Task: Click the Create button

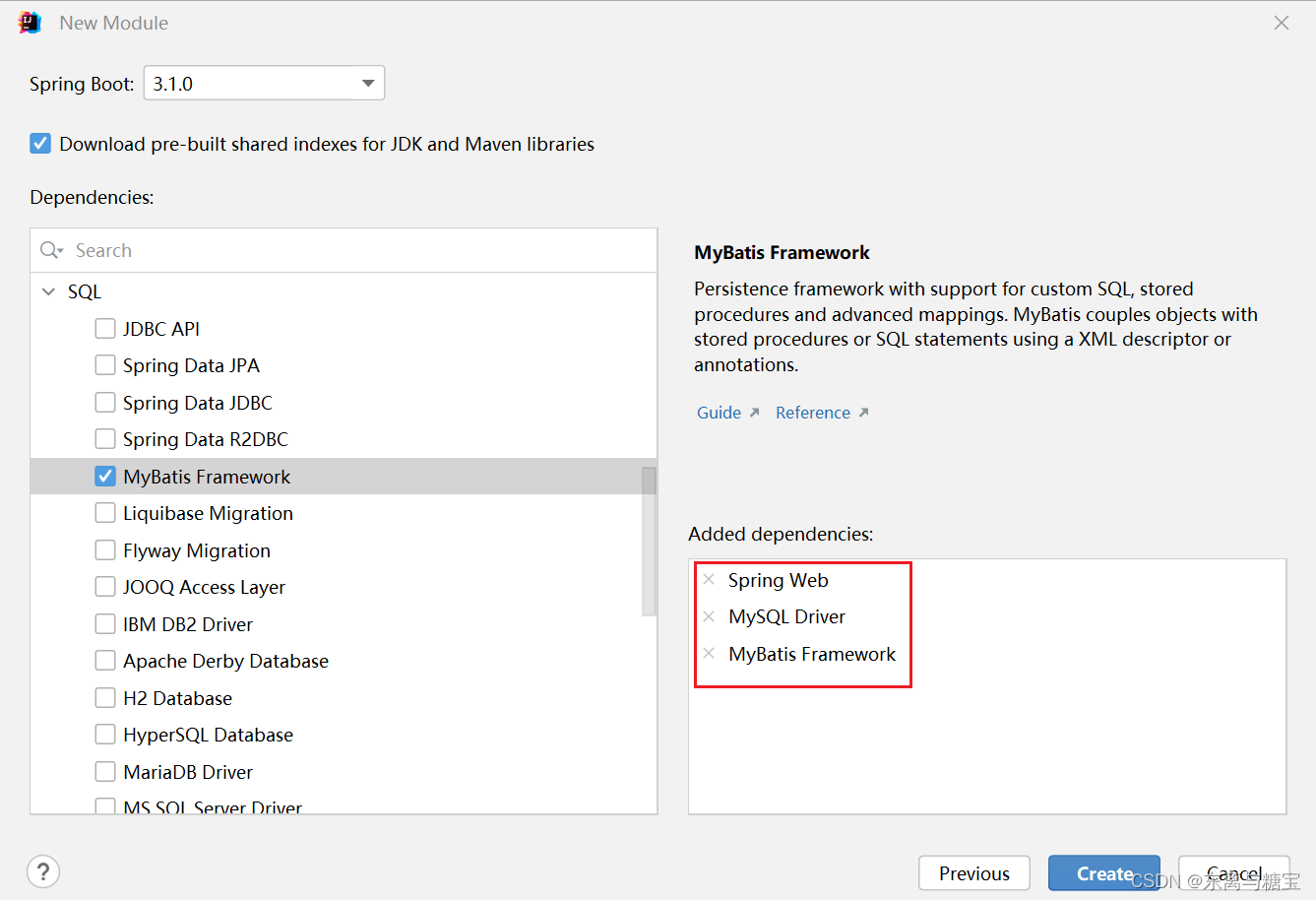Action: point(1104,873)
